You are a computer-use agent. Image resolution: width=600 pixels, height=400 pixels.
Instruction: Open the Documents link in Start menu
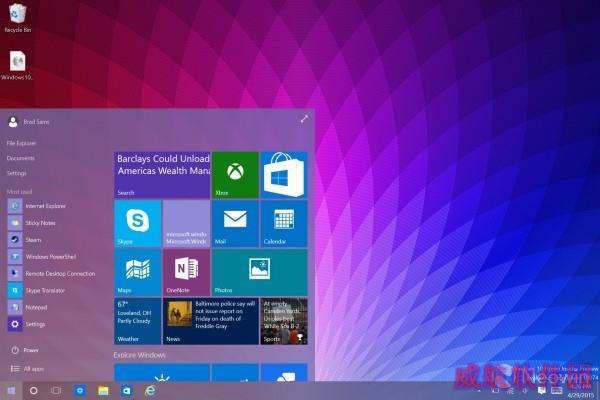[x=20, y=158]
